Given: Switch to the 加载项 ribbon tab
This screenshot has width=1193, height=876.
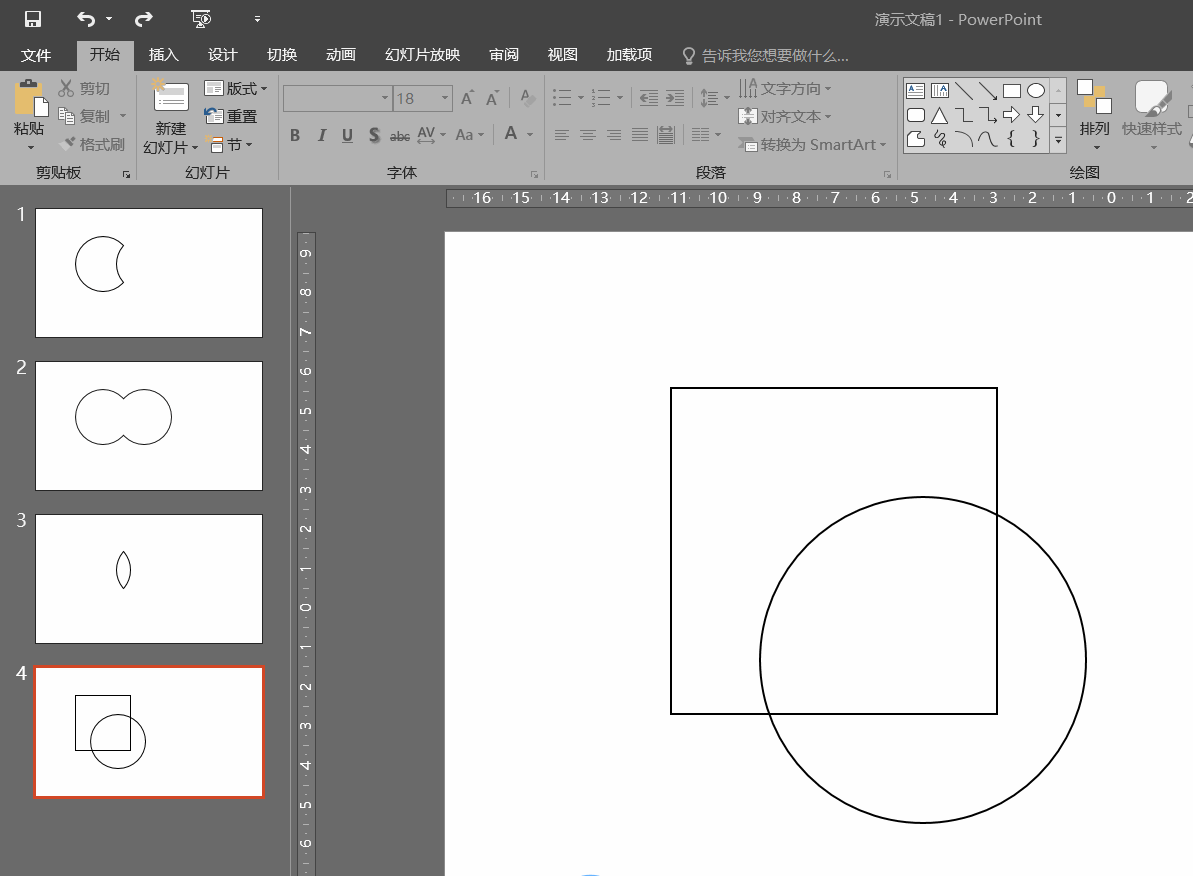Looking at the screenshot, I should tap(629, 55).
